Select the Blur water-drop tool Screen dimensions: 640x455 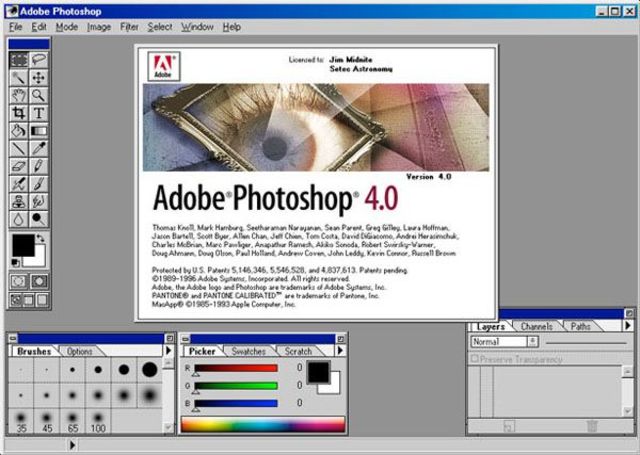tap(19, 219)
